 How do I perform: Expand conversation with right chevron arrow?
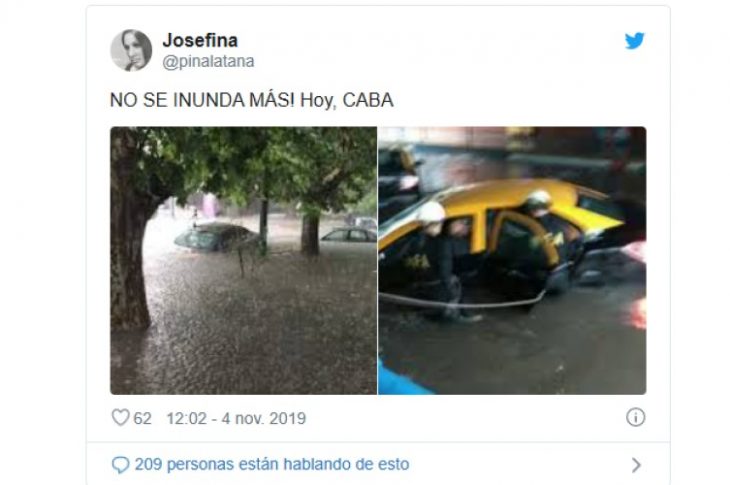(636, 465)
